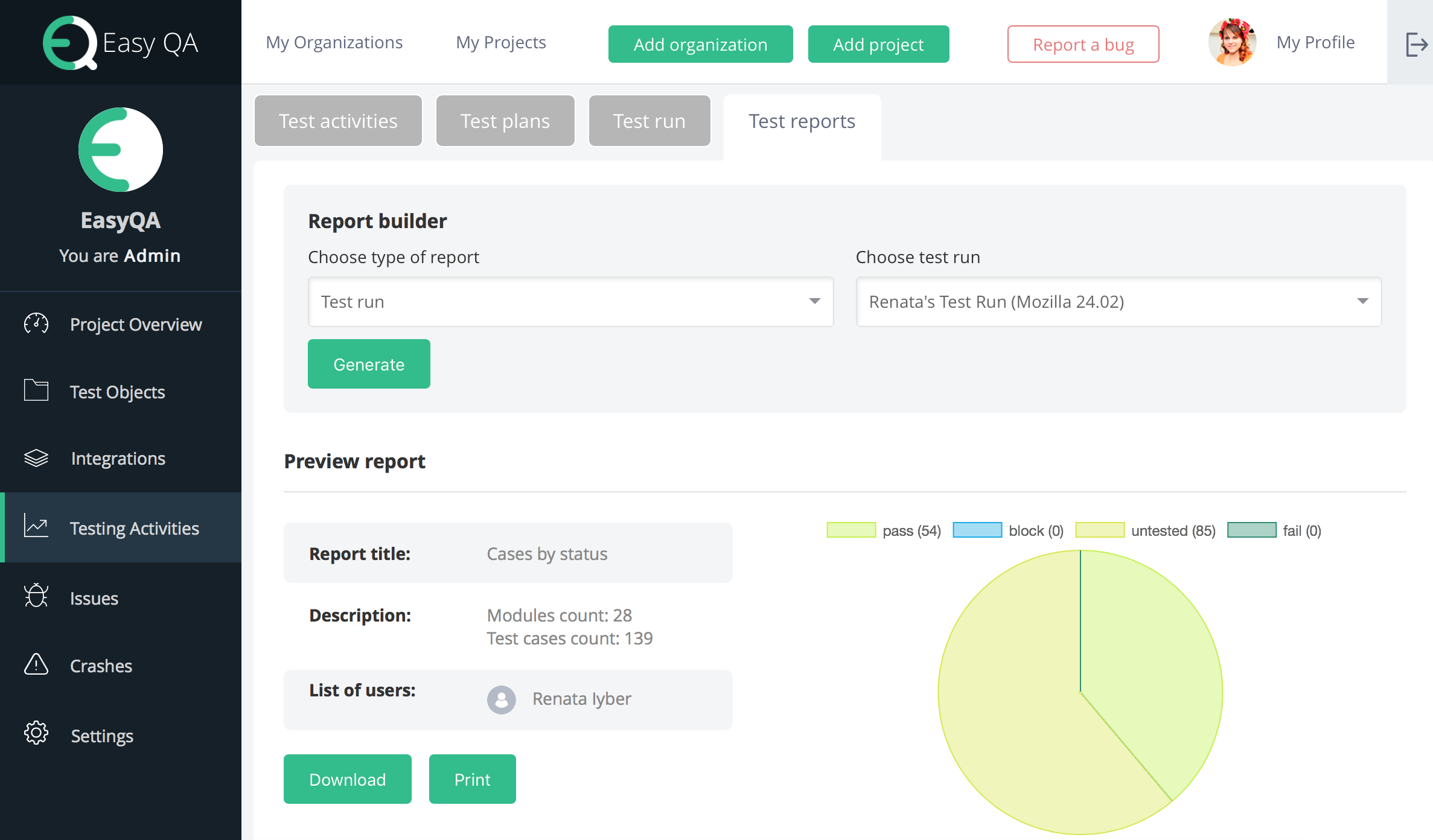
Task: Click the Integrations layers icon
Action: (x=36, y=458)
